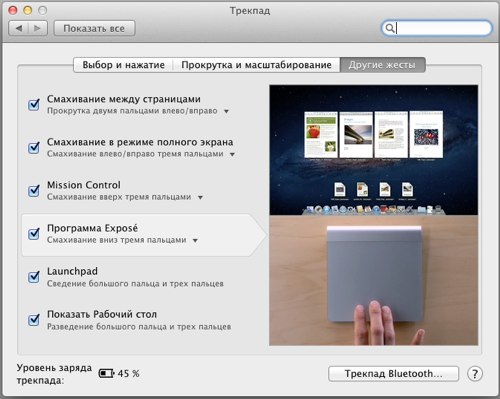Expand dropdown Смахивание влево/вправо тремя пальцами
The image size is (500, 399).
232,154
